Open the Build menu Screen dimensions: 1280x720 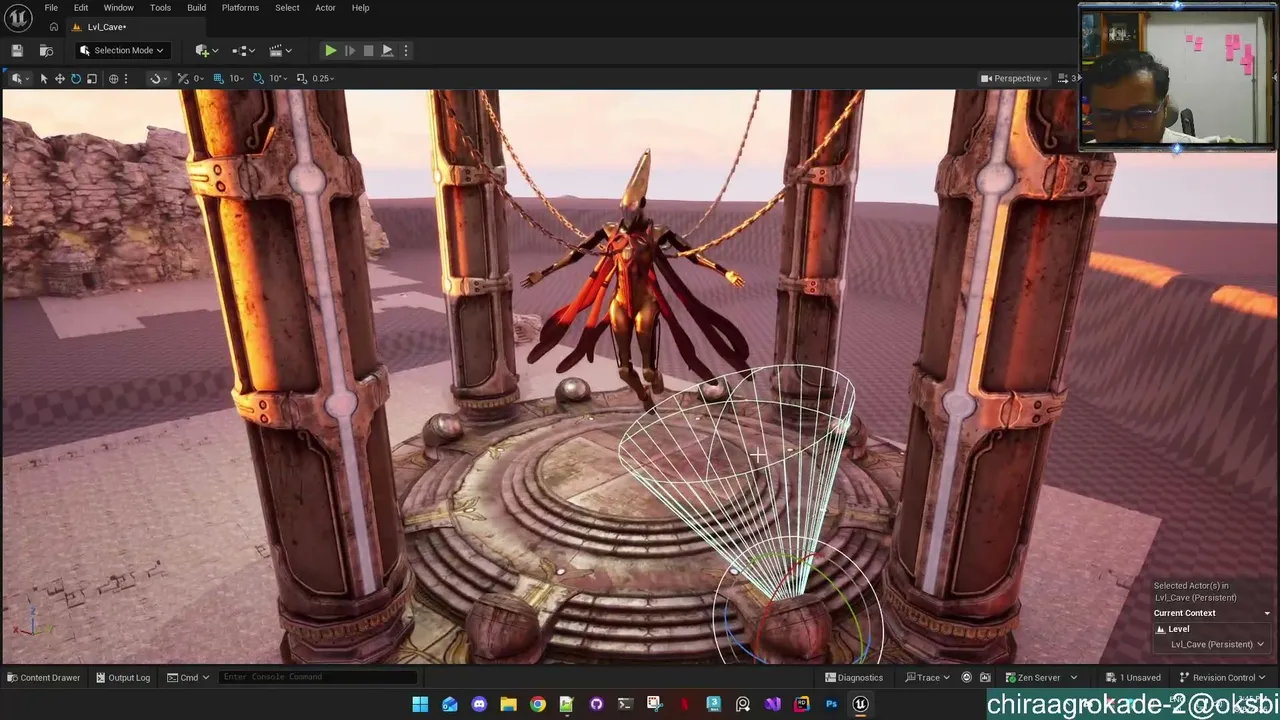tap(196, 8)
